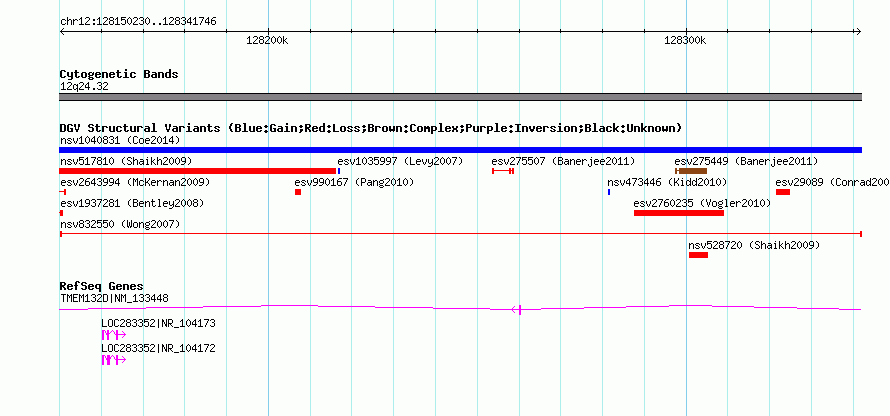Open the nsv517810 (Shaikh2009) label
This screenshot has height=416, width=890.
click(x=126, y=161)
